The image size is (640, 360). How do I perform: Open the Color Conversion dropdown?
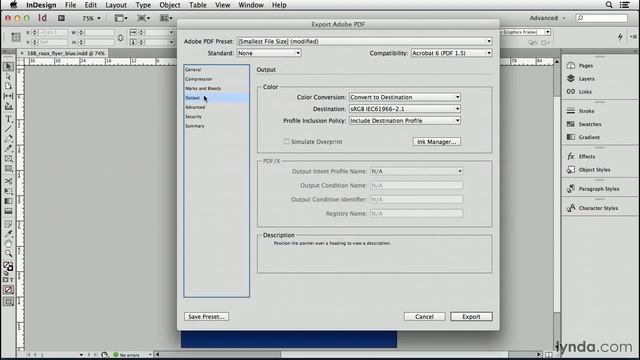tap(404, 97)
